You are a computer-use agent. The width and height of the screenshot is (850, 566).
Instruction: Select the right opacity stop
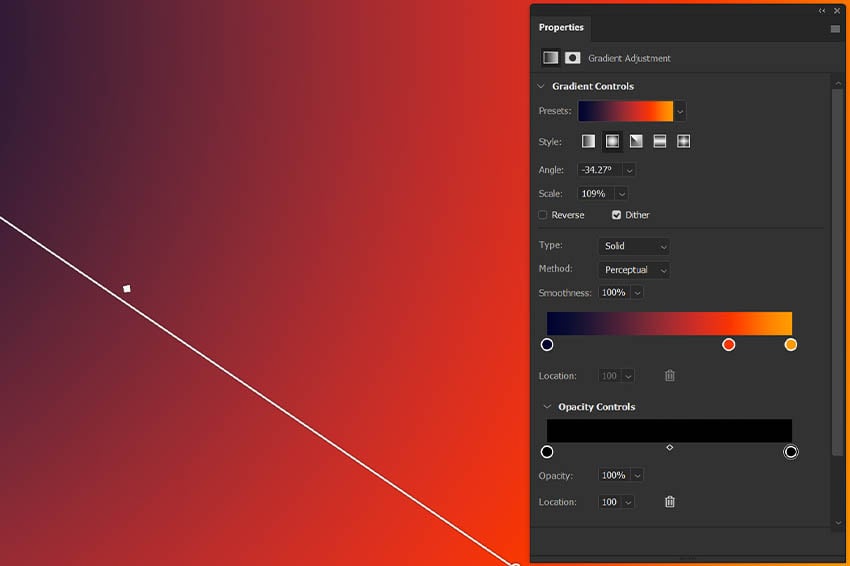pyautogui.click(x=791, y=452)
